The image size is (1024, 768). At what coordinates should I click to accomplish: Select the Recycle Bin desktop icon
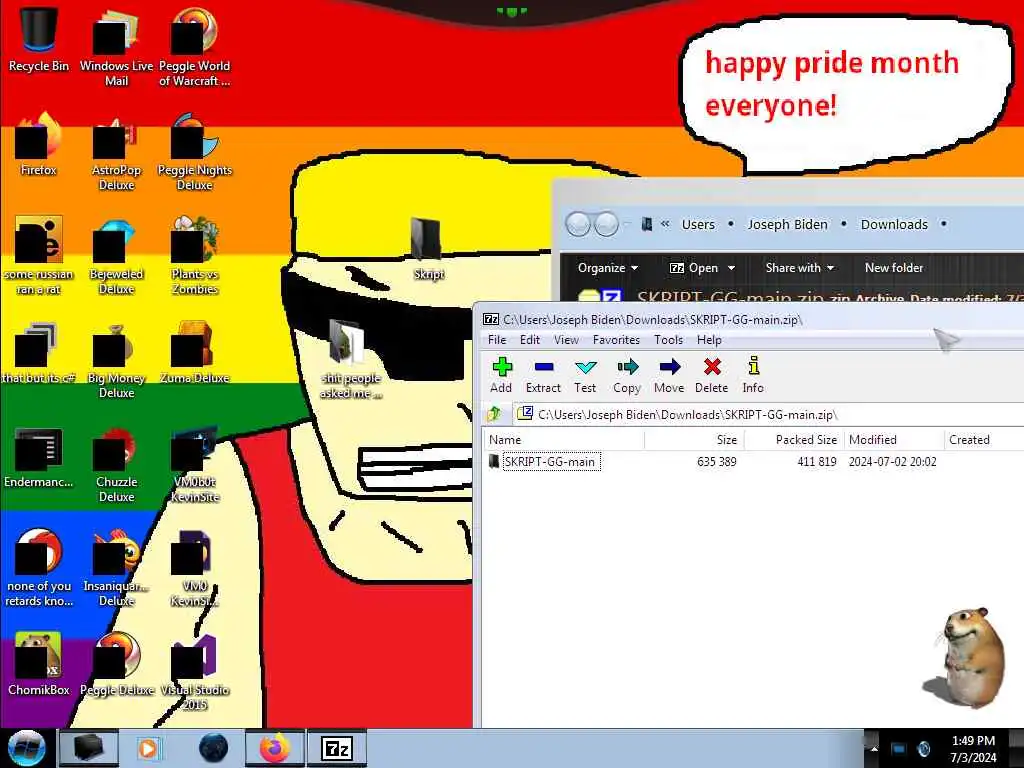[39, 39]
